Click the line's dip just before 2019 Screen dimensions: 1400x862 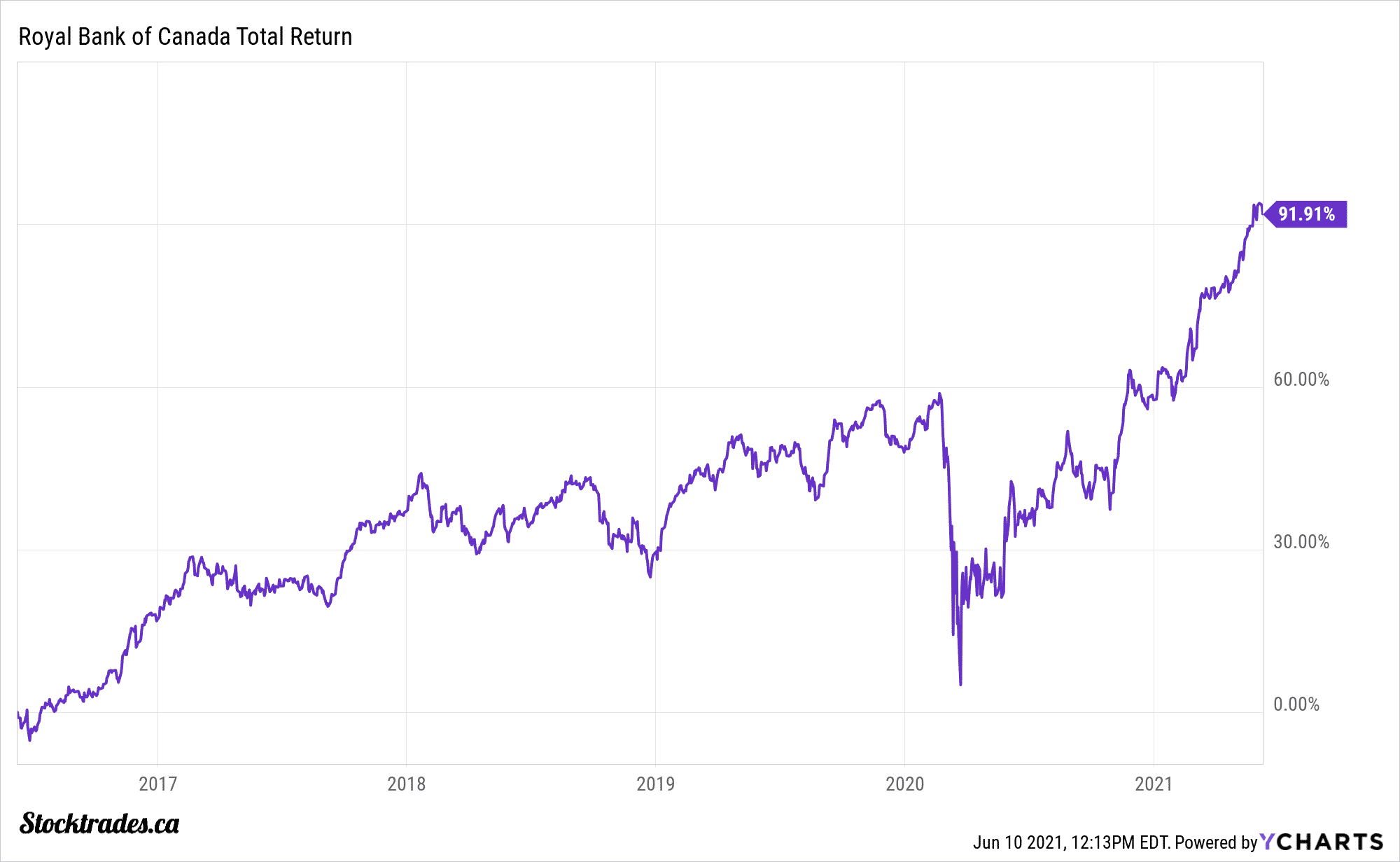coord(650,576)
